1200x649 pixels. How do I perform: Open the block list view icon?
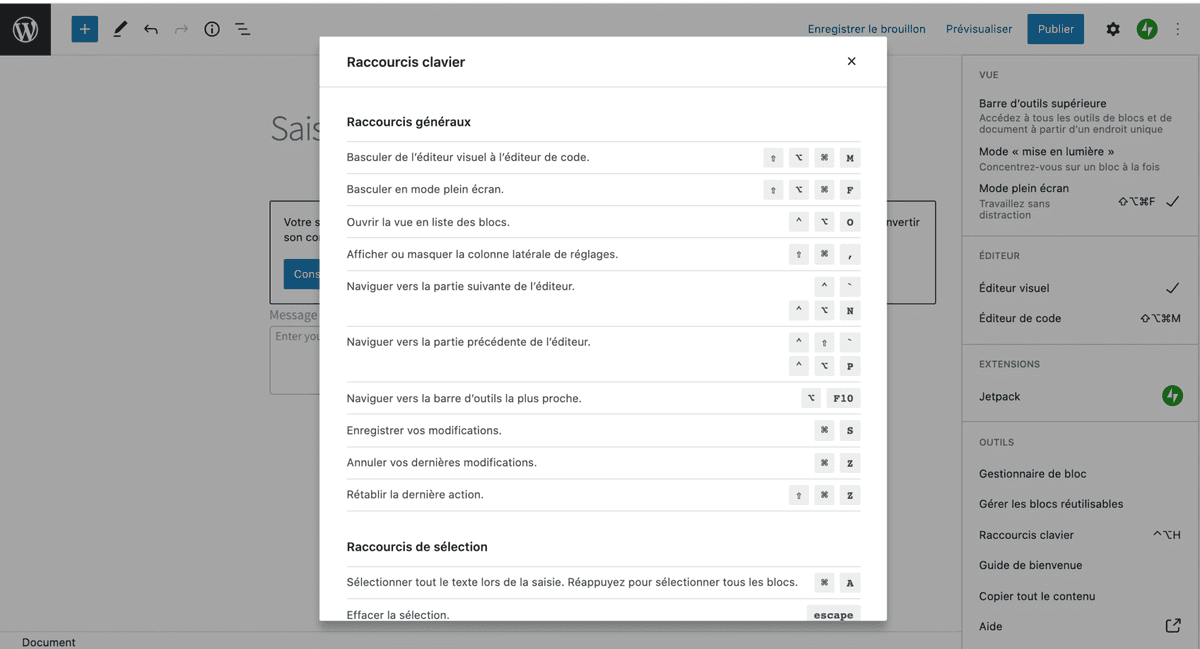point(242,29)
